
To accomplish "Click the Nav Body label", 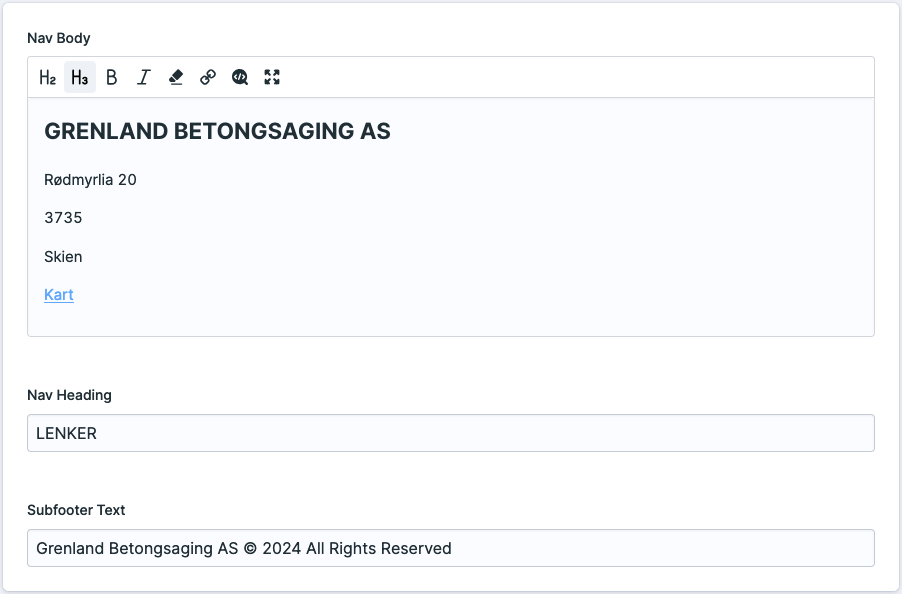I will click(x=59, y=38).
